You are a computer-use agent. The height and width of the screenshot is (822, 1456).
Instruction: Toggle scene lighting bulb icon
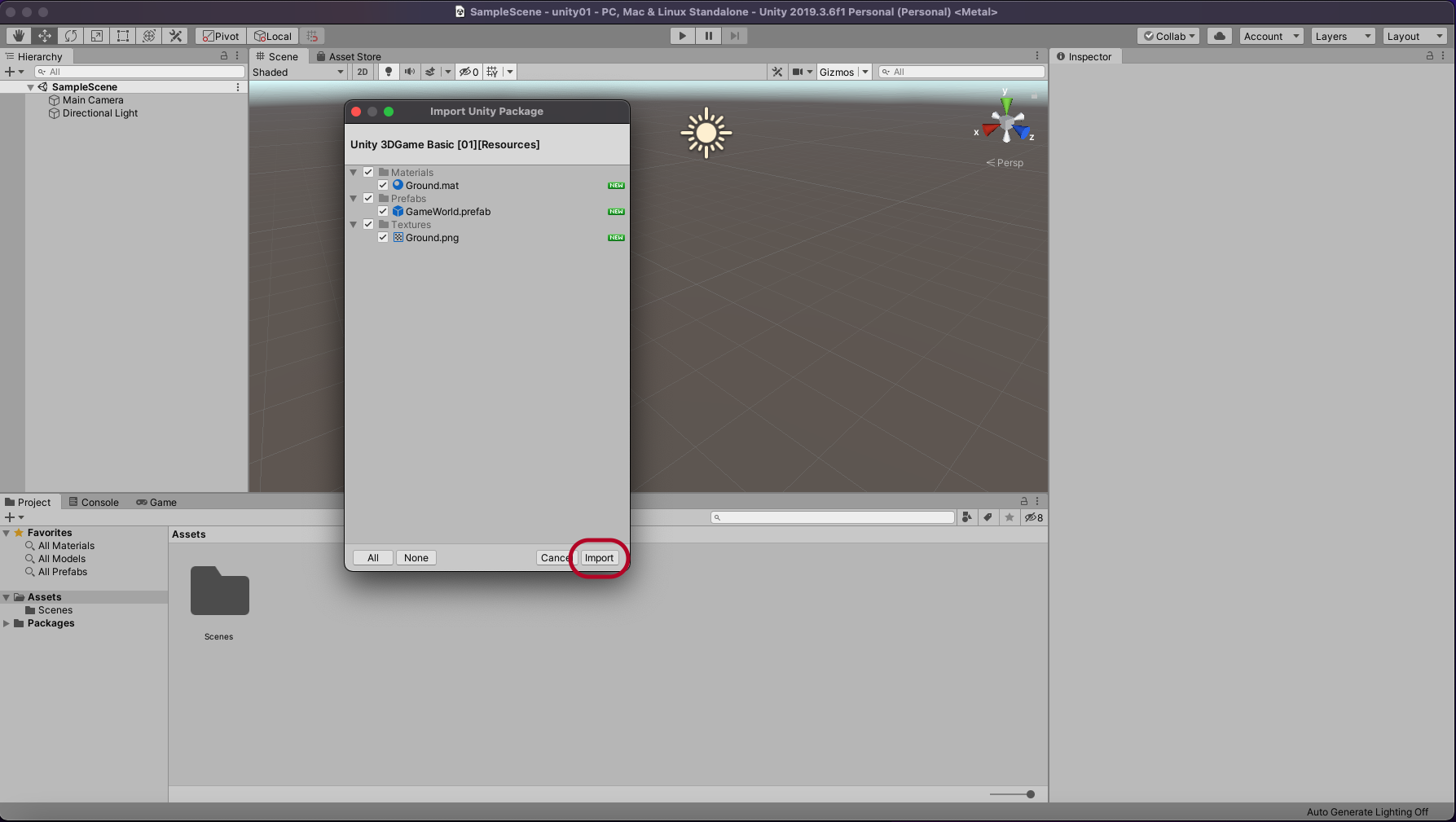389,72
